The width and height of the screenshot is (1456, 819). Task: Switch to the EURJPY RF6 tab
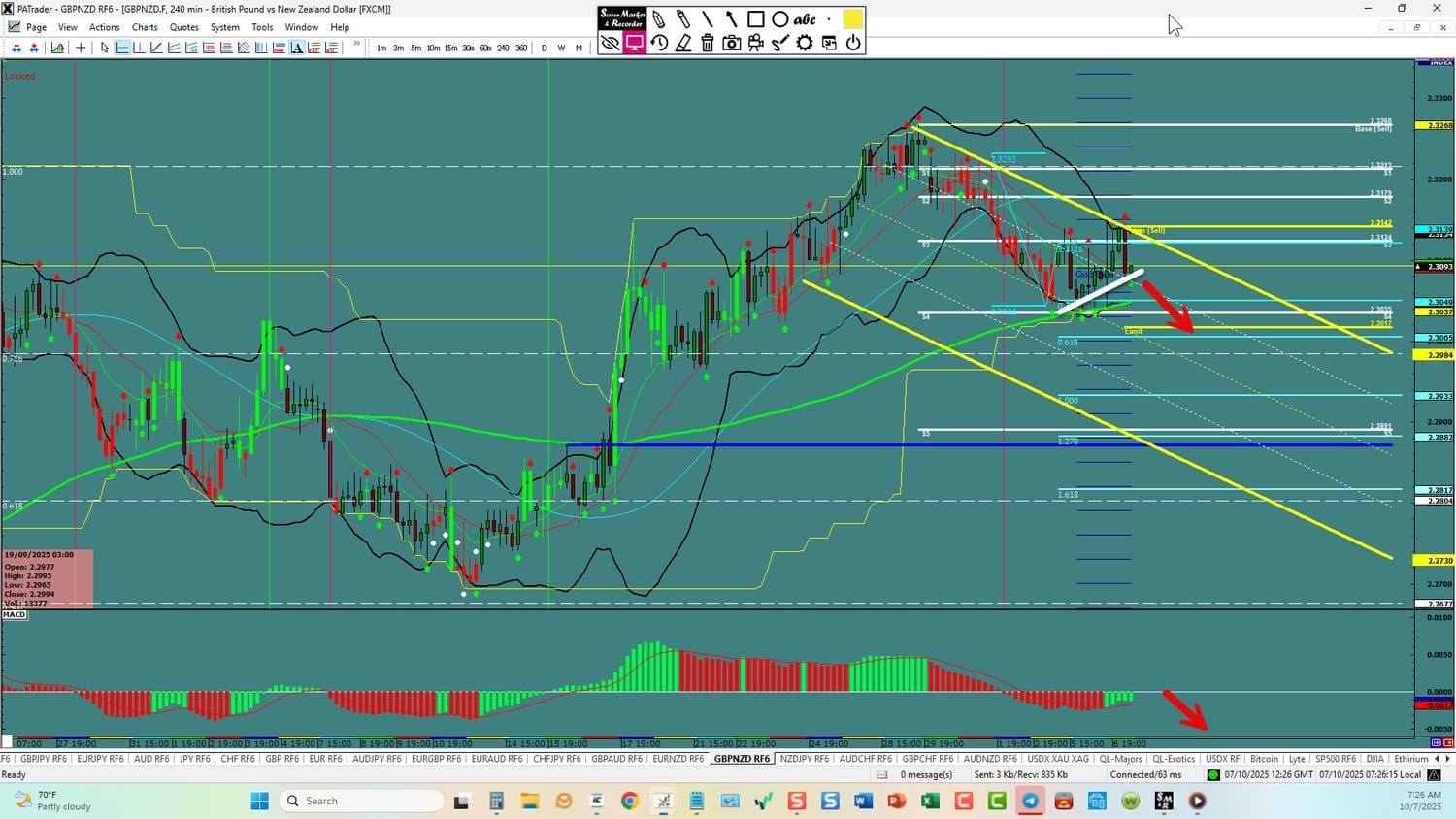(100, 759)
